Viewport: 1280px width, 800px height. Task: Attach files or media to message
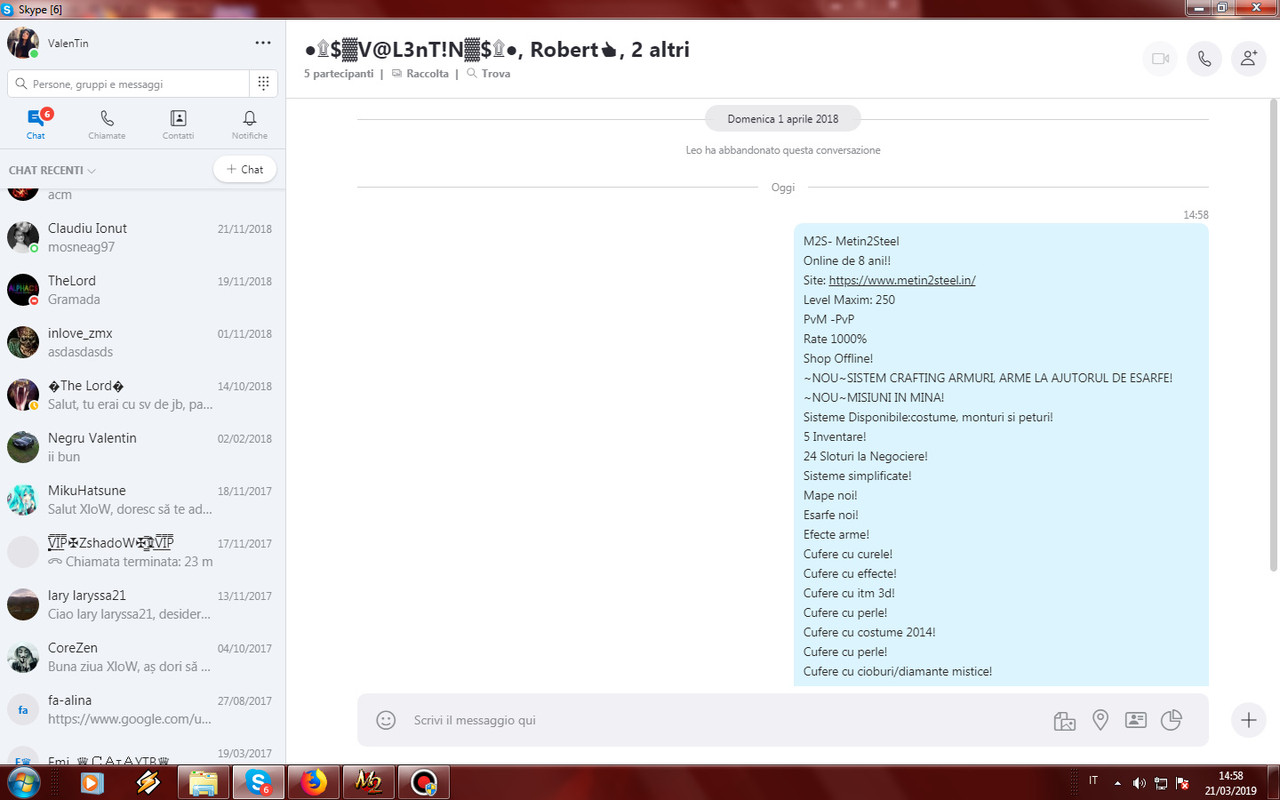[x=1064, y=720]
